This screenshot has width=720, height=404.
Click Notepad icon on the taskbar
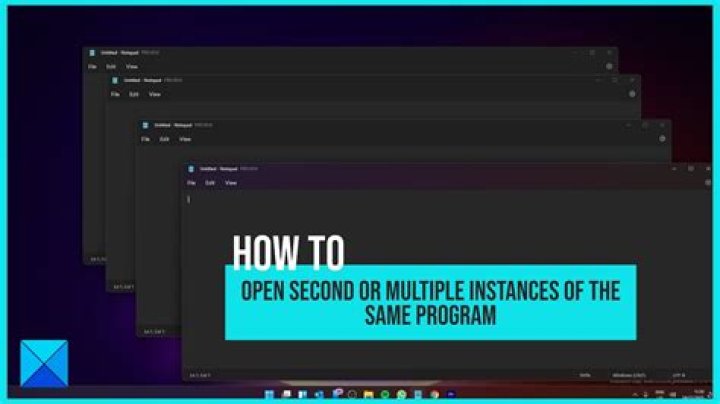[x=418, y=394]
